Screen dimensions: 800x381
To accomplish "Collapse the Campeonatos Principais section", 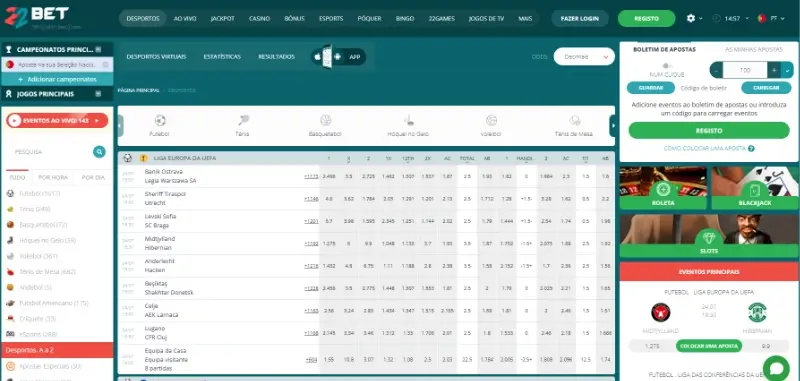I will (98, 49).
